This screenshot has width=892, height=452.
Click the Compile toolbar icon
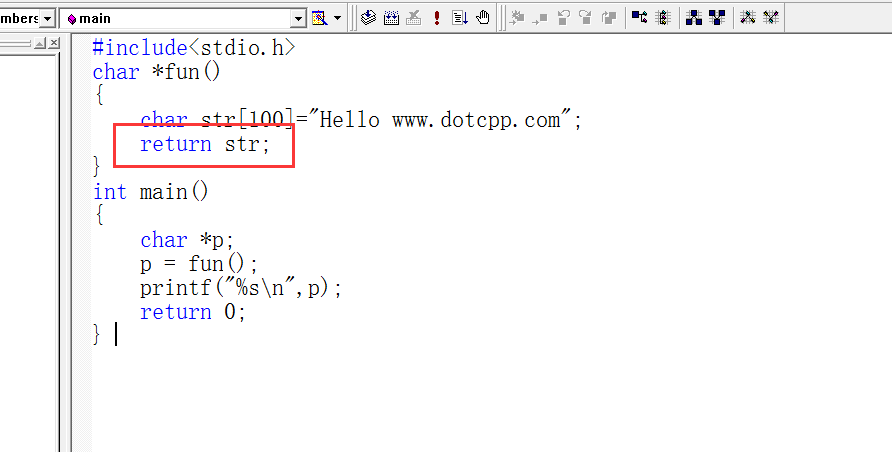point(368,17)
